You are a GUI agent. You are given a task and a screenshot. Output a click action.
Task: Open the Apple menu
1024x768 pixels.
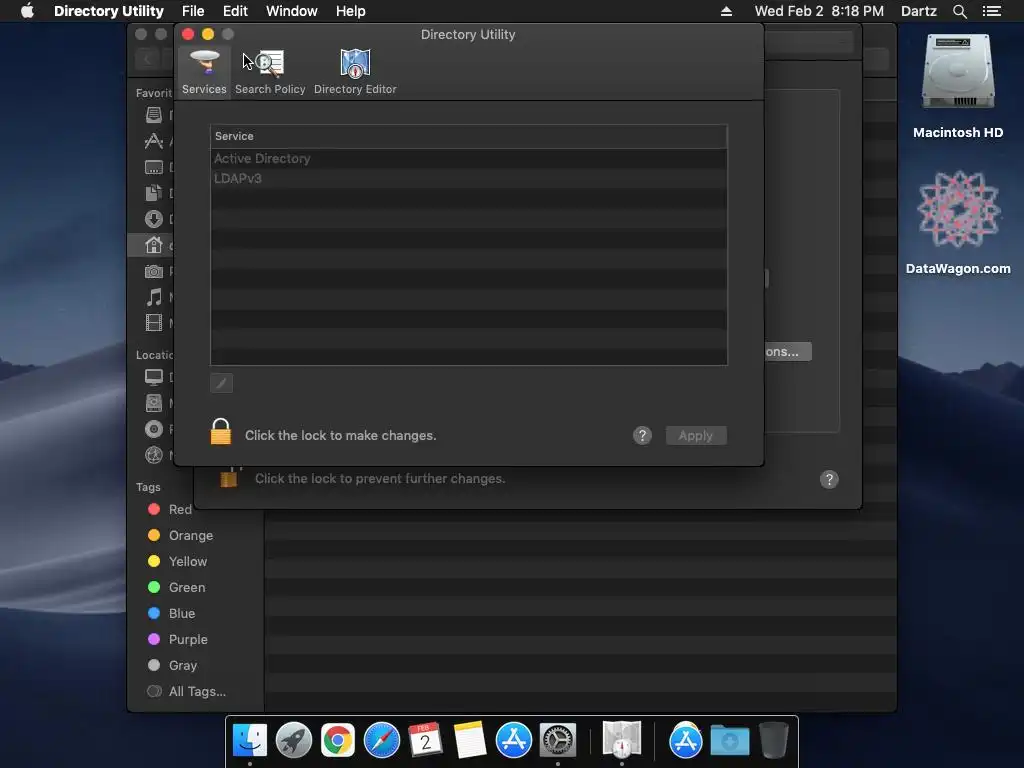tap(27, 11)
